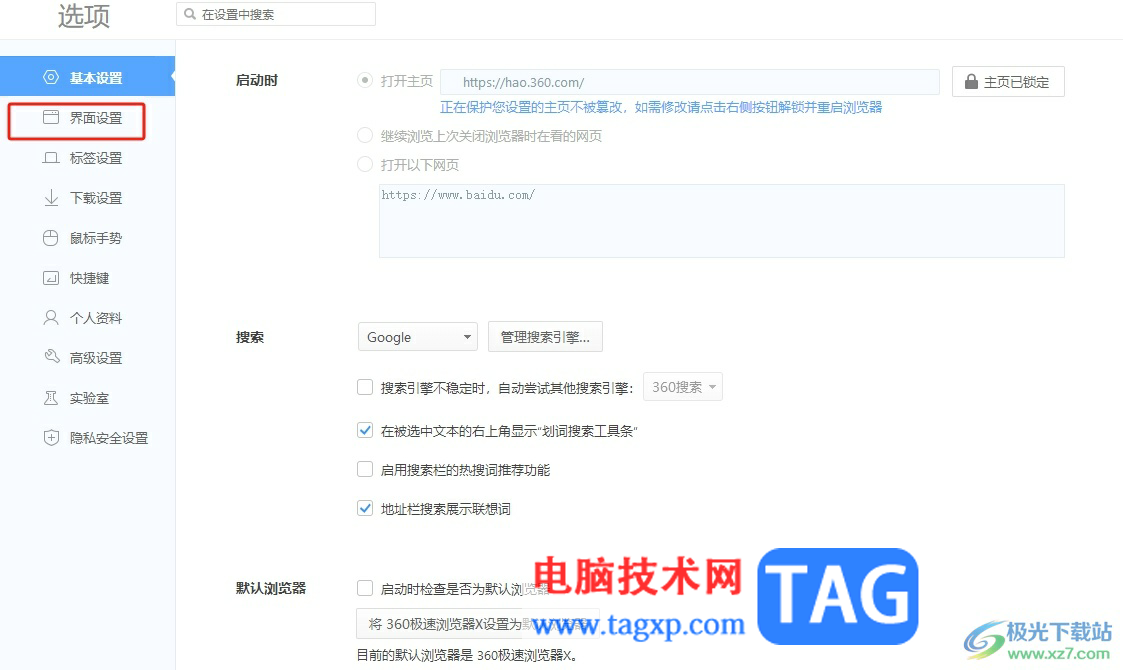Click the 在设置中搜索 search field
Screen dimensions: 1123x670
point(276,14)
